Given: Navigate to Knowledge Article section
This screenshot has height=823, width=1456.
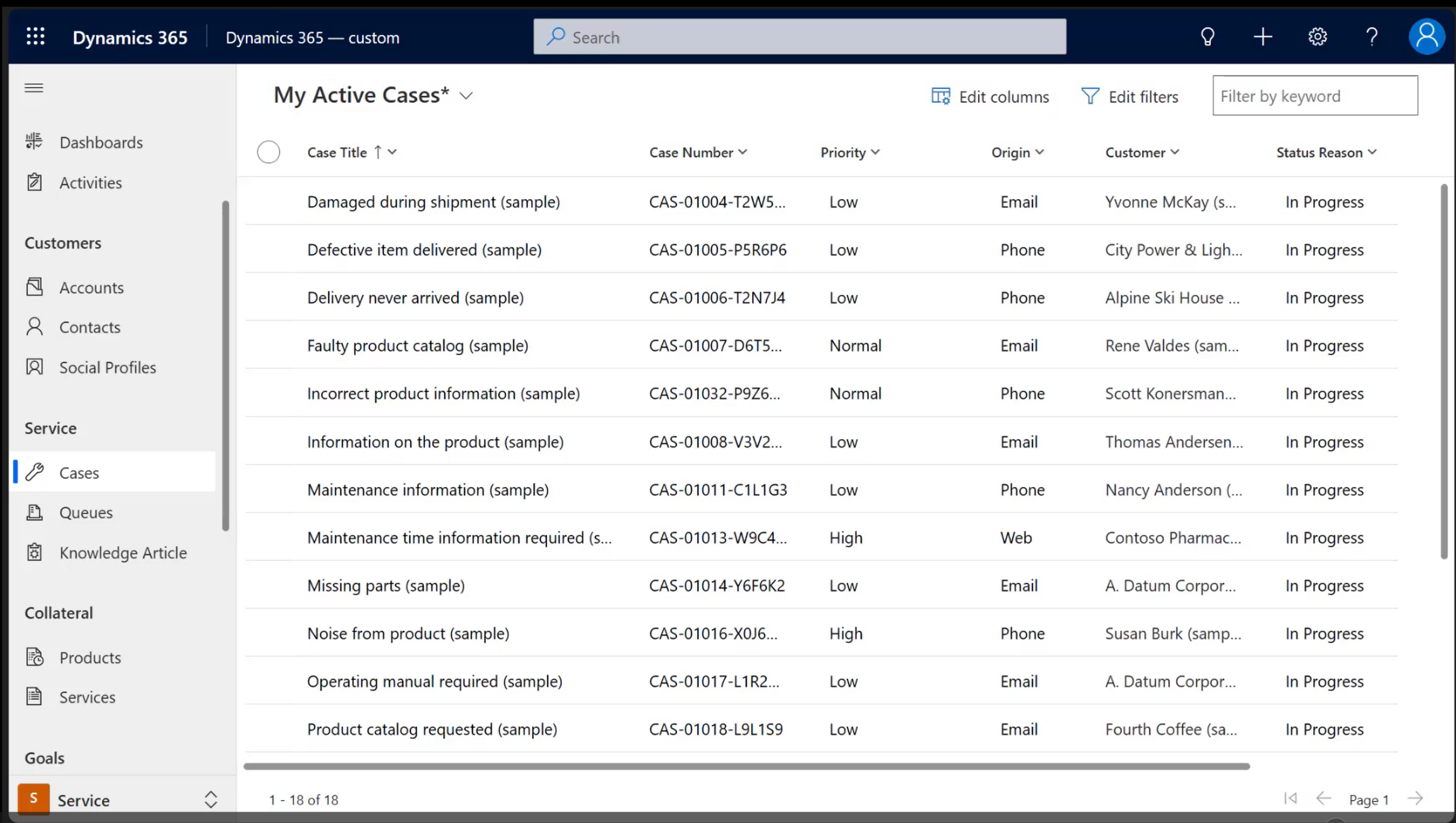Looking at the screenshot, I should point(123,551).
